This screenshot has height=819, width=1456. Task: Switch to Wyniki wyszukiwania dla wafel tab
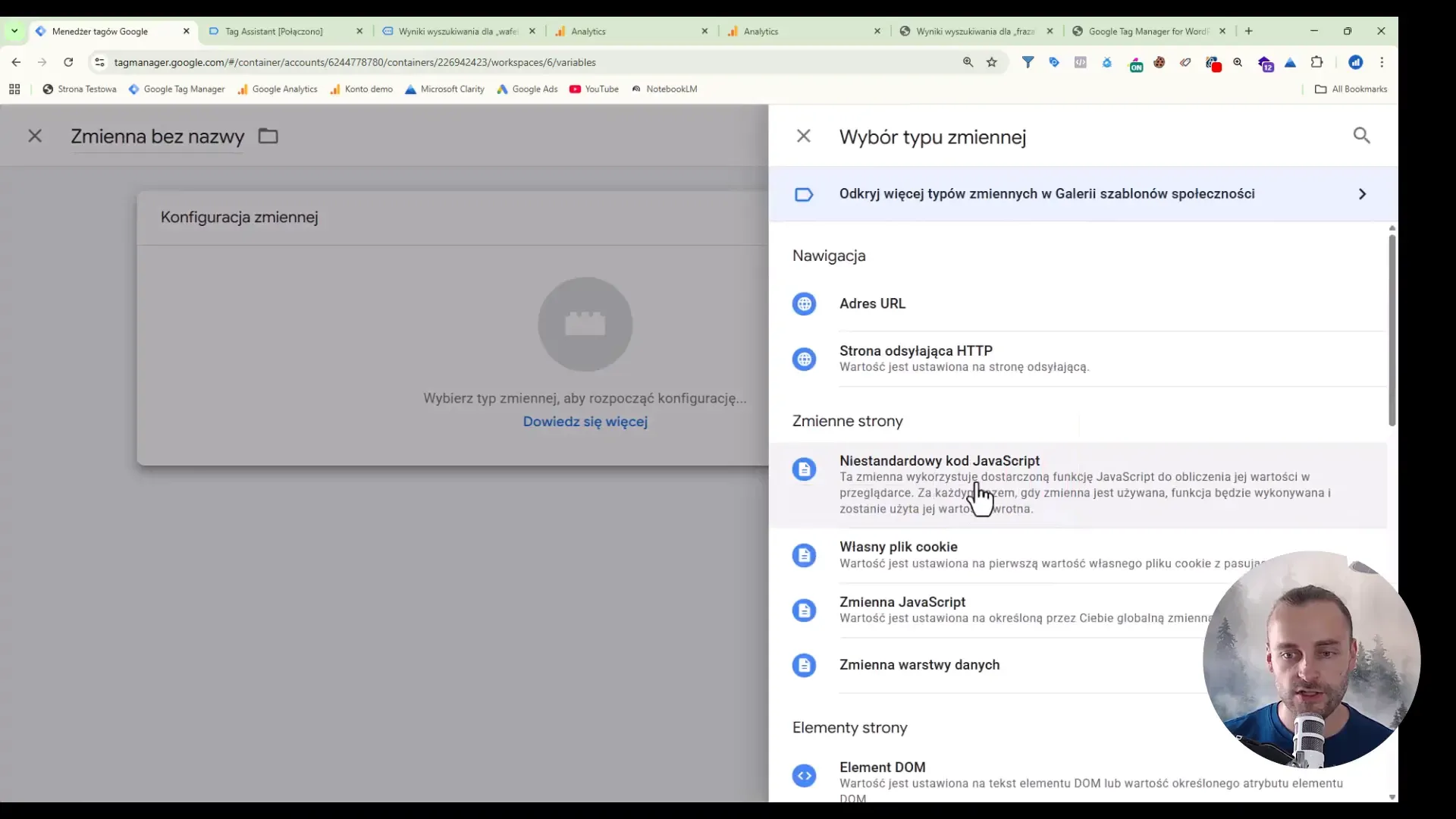[x=458, y=31]
